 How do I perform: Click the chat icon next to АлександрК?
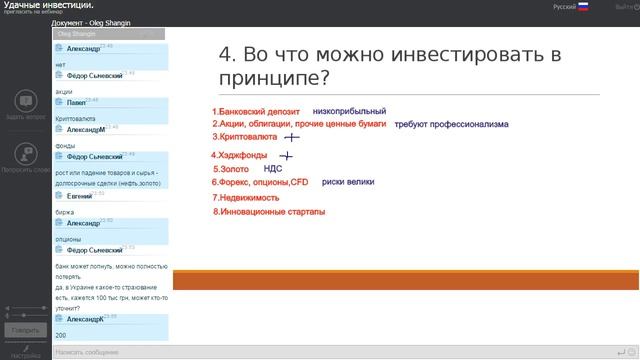coord(59,318)
